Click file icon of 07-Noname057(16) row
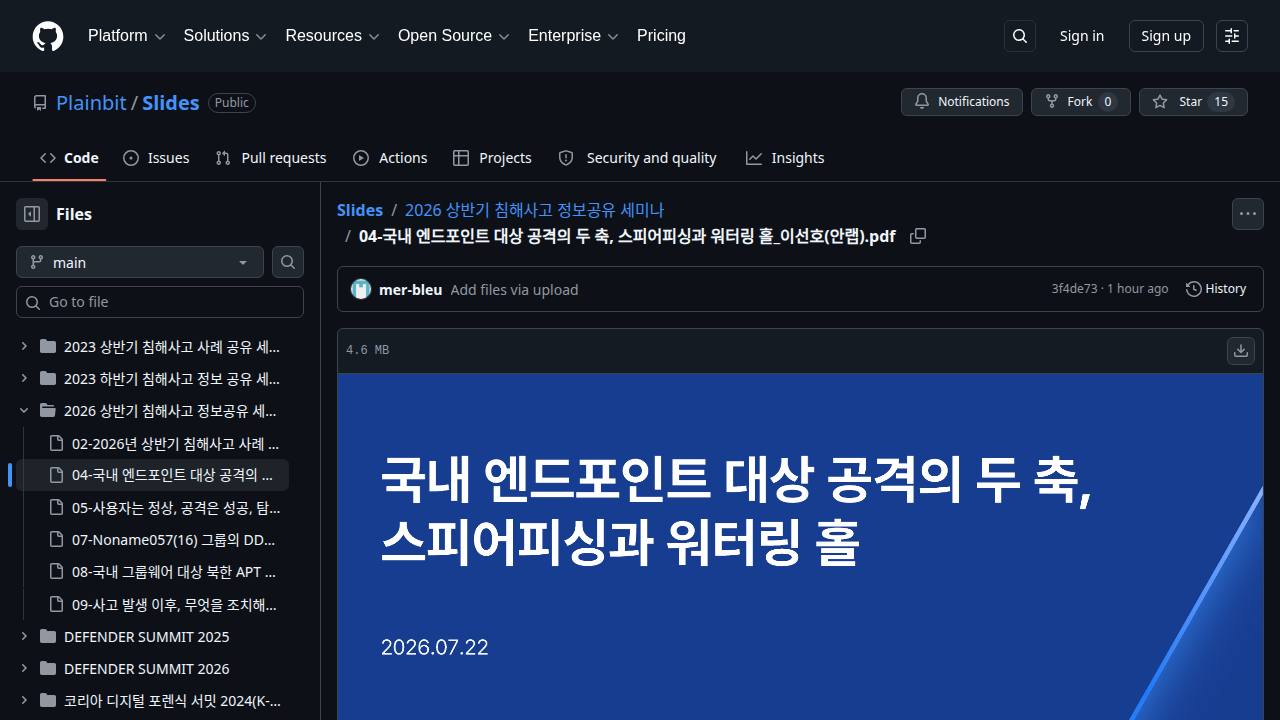Screen dimensions: 1280x720 point(56,539)
